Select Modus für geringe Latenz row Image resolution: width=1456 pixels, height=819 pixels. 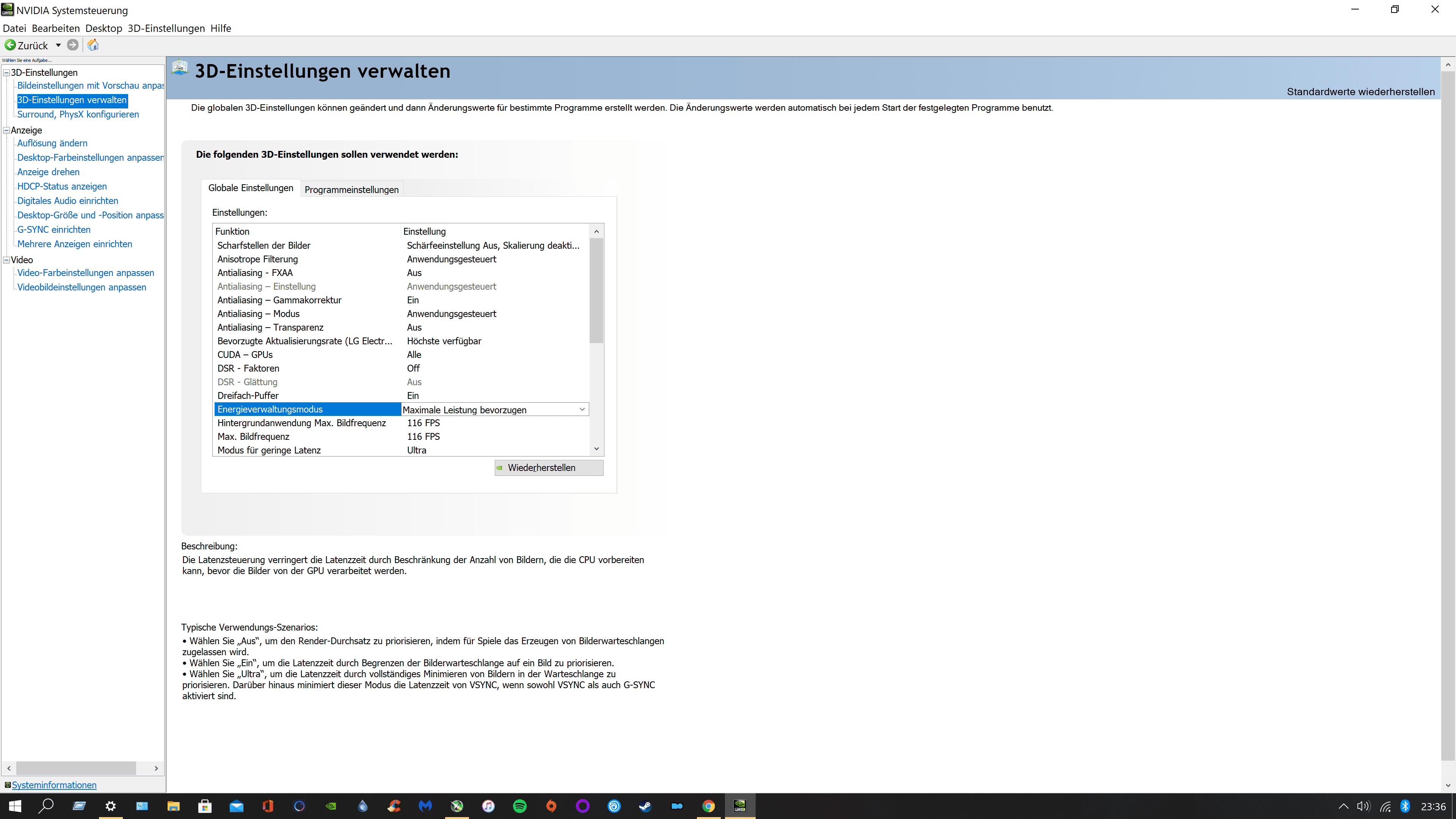coord(401,450)
